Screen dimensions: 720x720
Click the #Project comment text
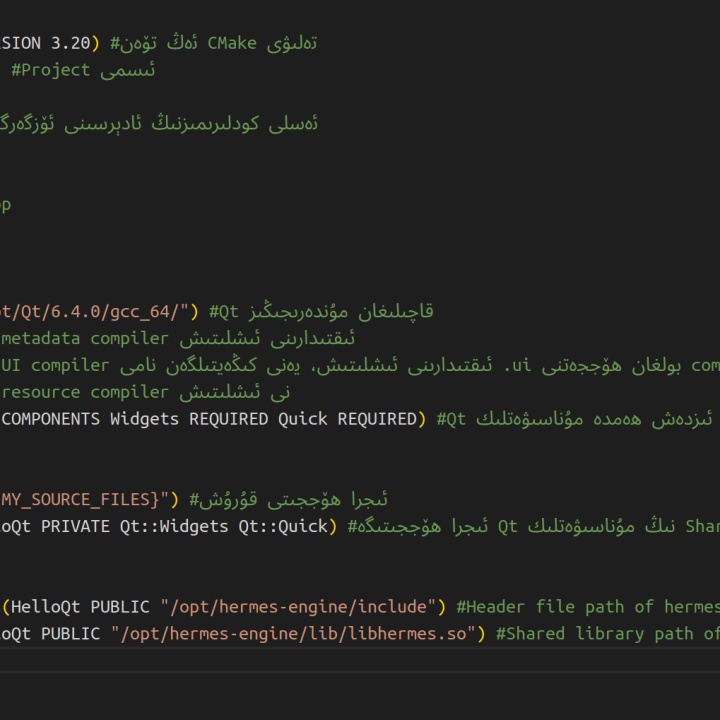click(51, 70)
